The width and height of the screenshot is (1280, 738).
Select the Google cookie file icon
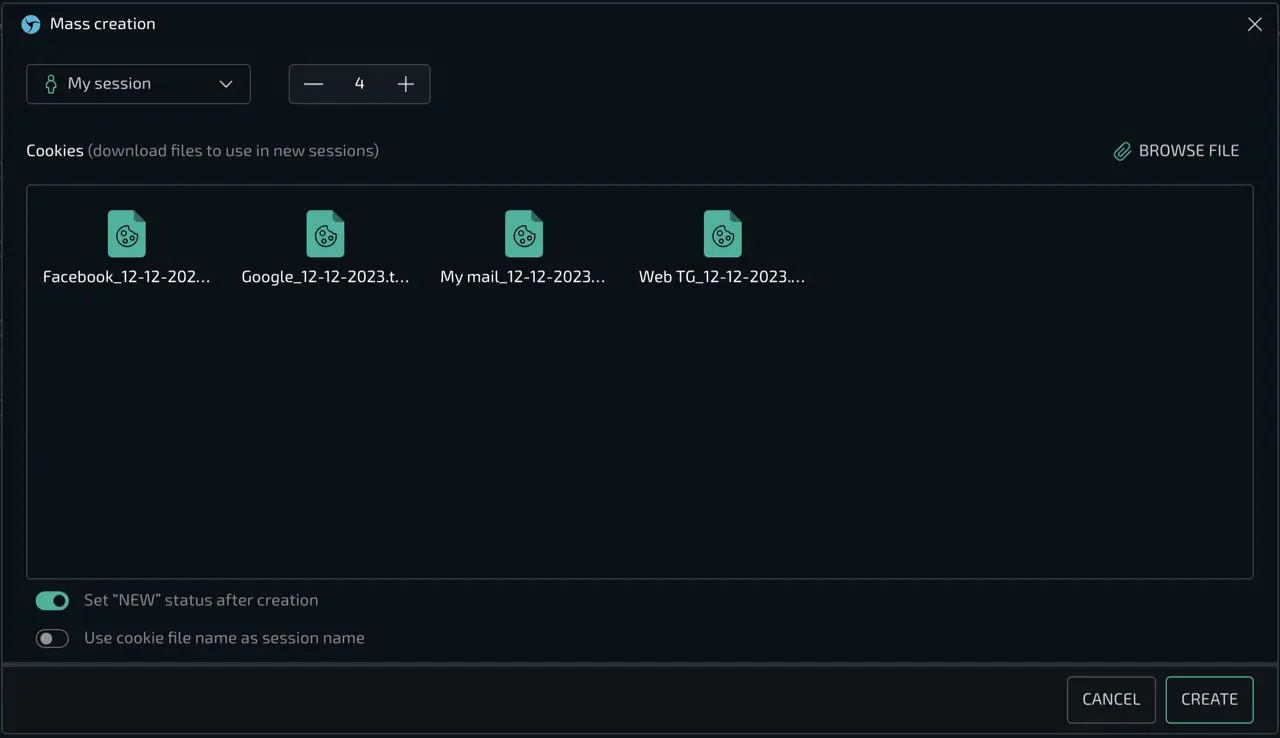pos(325,234)
